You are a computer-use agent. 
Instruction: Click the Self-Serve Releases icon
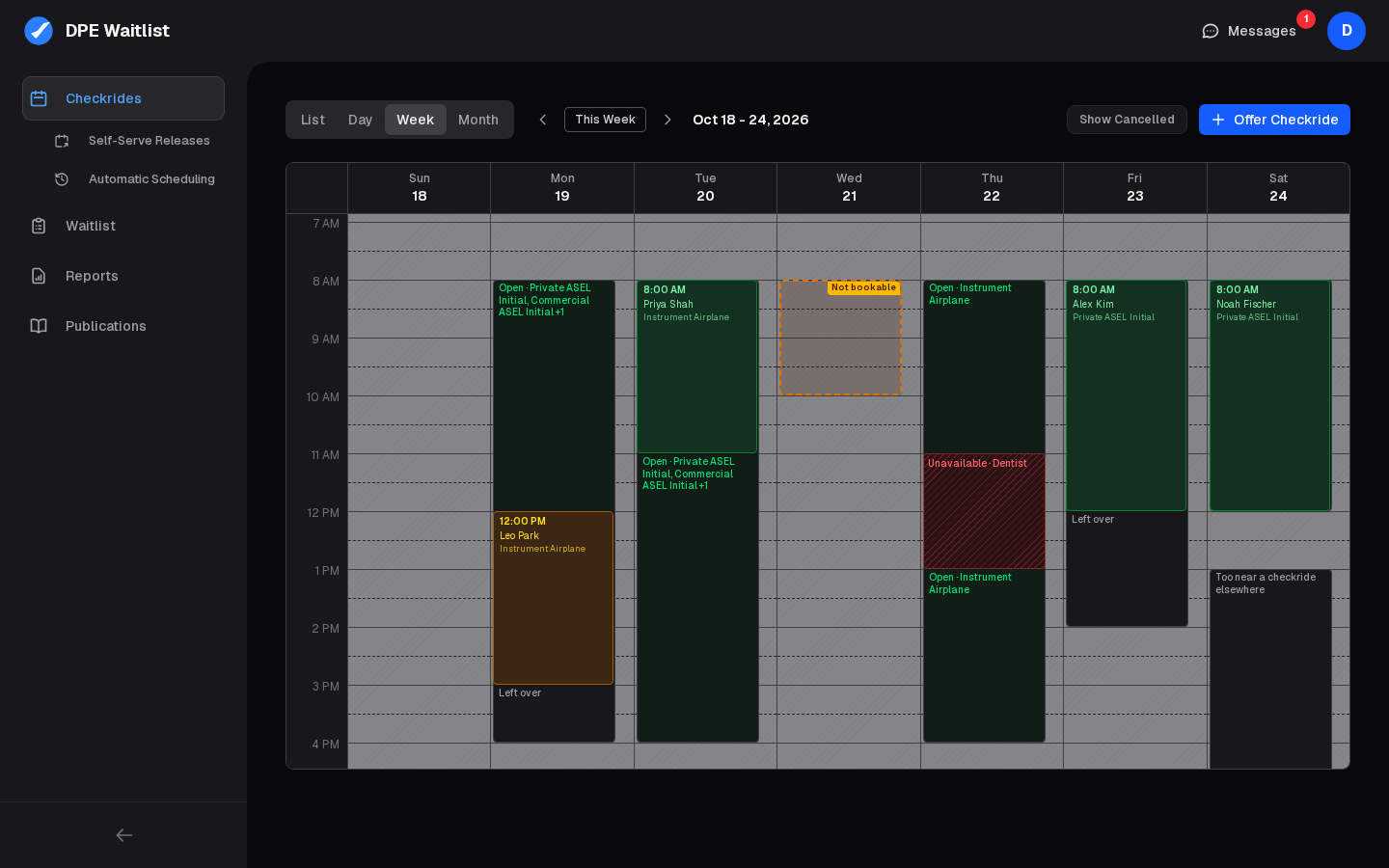point(62,141)
